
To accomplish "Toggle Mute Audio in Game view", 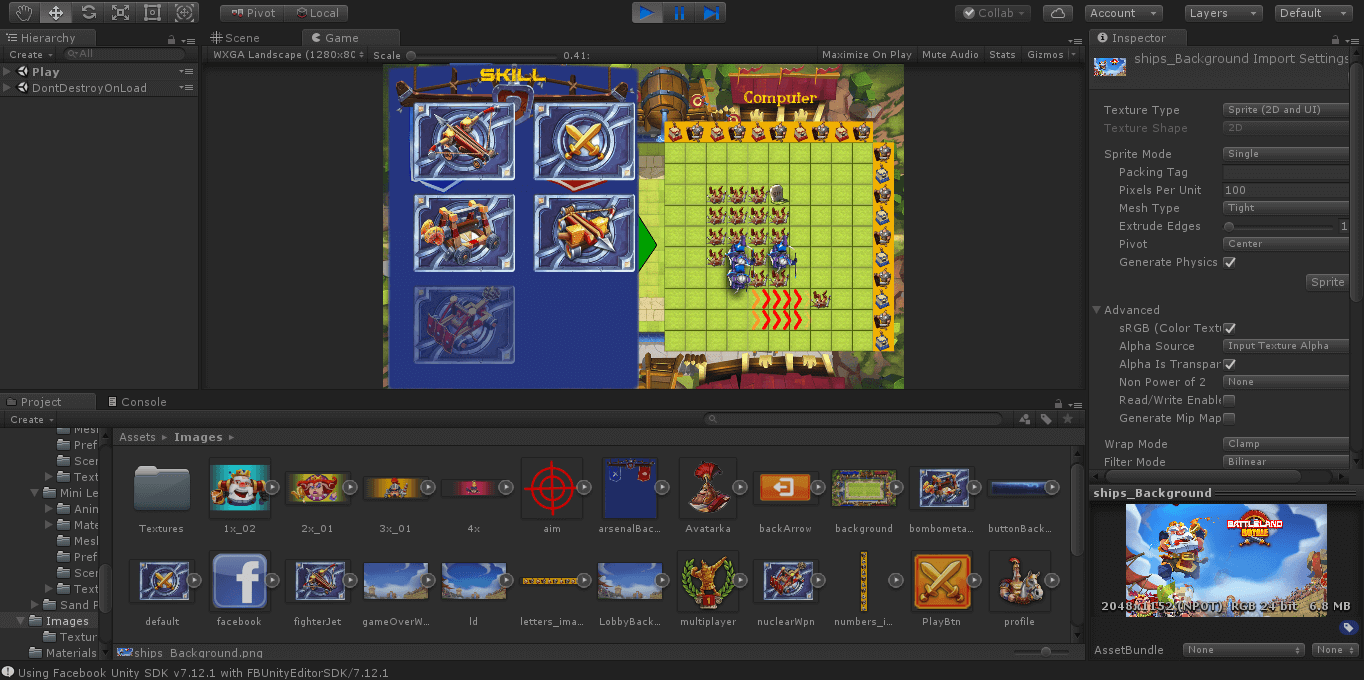I will point(950,55).
